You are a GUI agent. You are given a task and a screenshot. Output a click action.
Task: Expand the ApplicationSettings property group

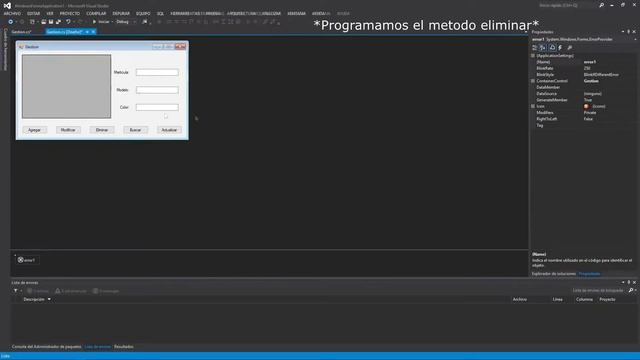click(x=533, y=56)
